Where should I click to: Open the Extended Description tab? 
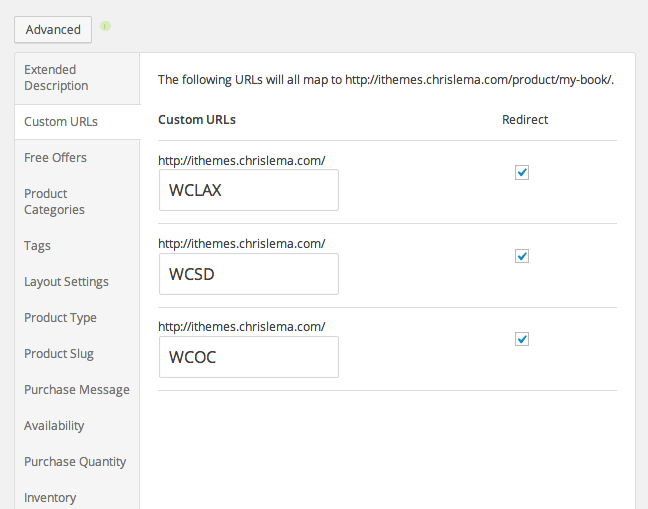click(56, 78)
